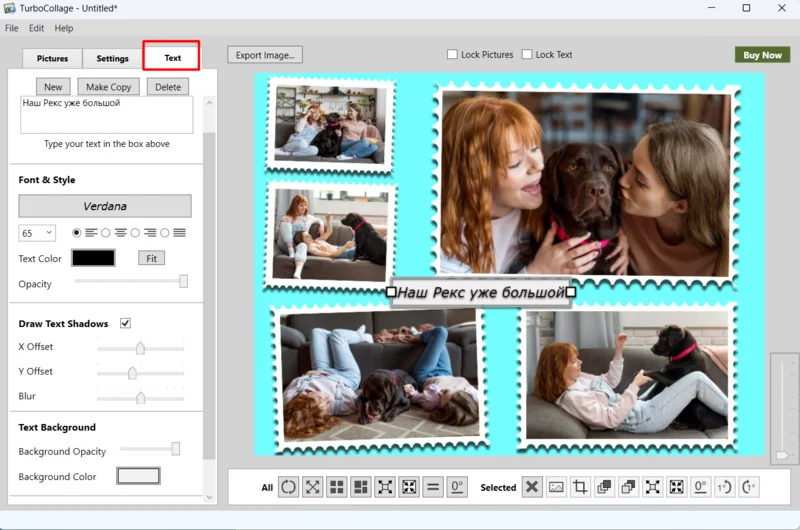Click the equals-sign icon in the All group

click(433, 487)
